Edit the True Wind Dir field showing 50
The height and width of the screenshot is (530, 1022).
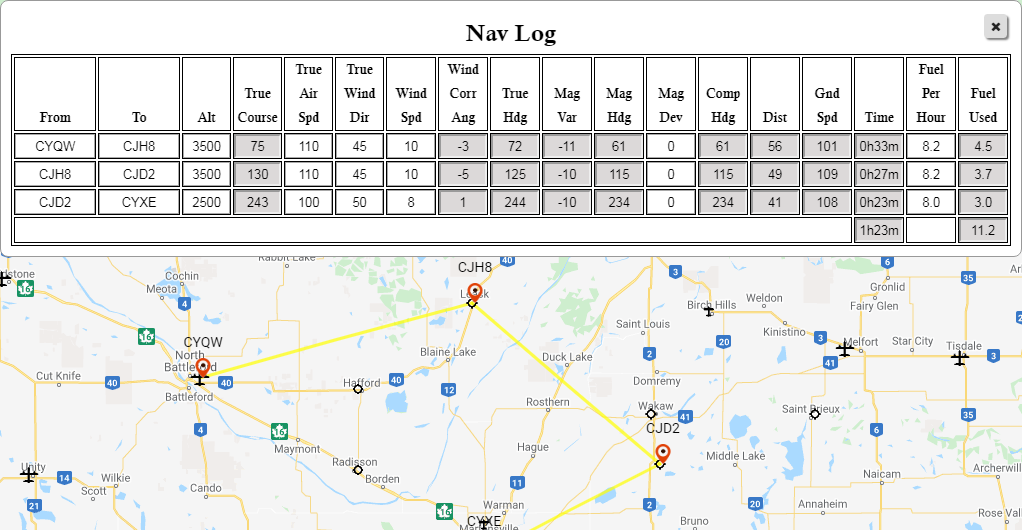[360, 202]
